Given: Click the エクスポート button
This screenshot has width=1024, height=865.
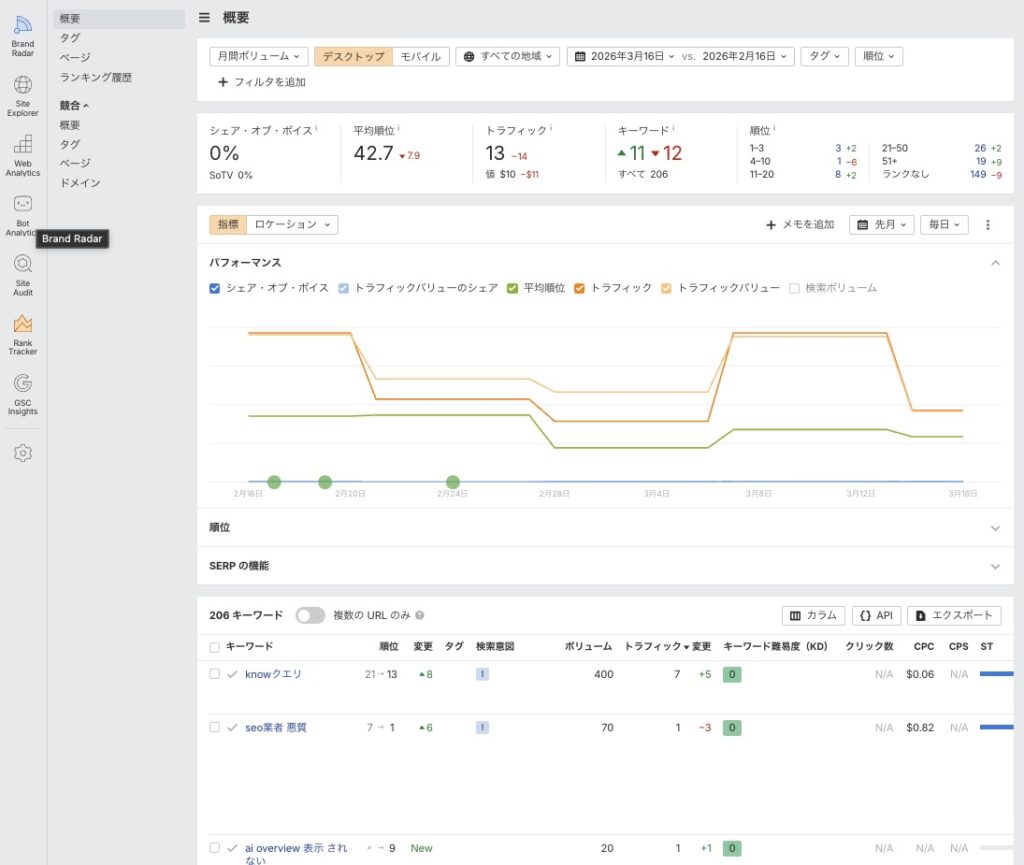Looking at the screenshot, I should click(953, 615).
